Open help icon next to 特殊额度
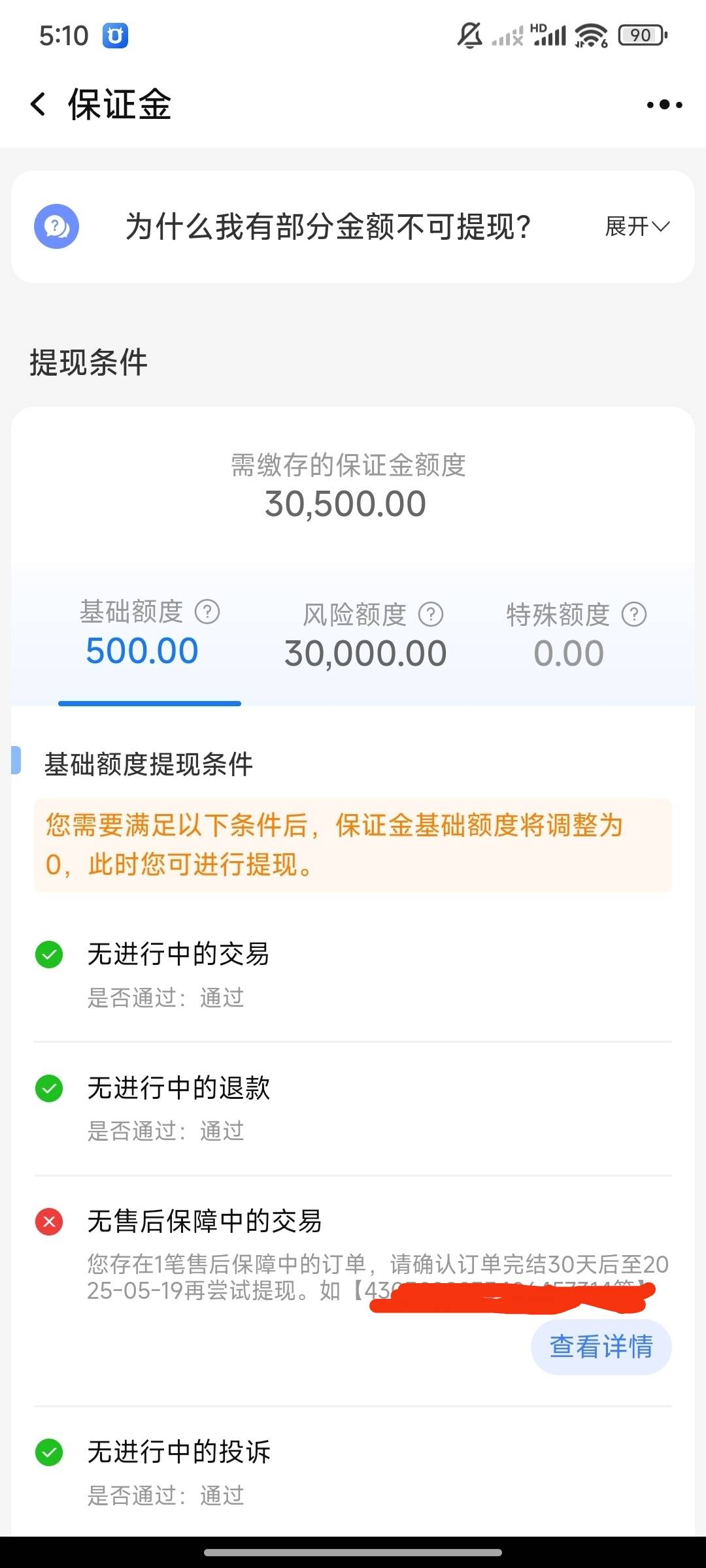Viewport: 706px width, 1568px height. (634, 614)
